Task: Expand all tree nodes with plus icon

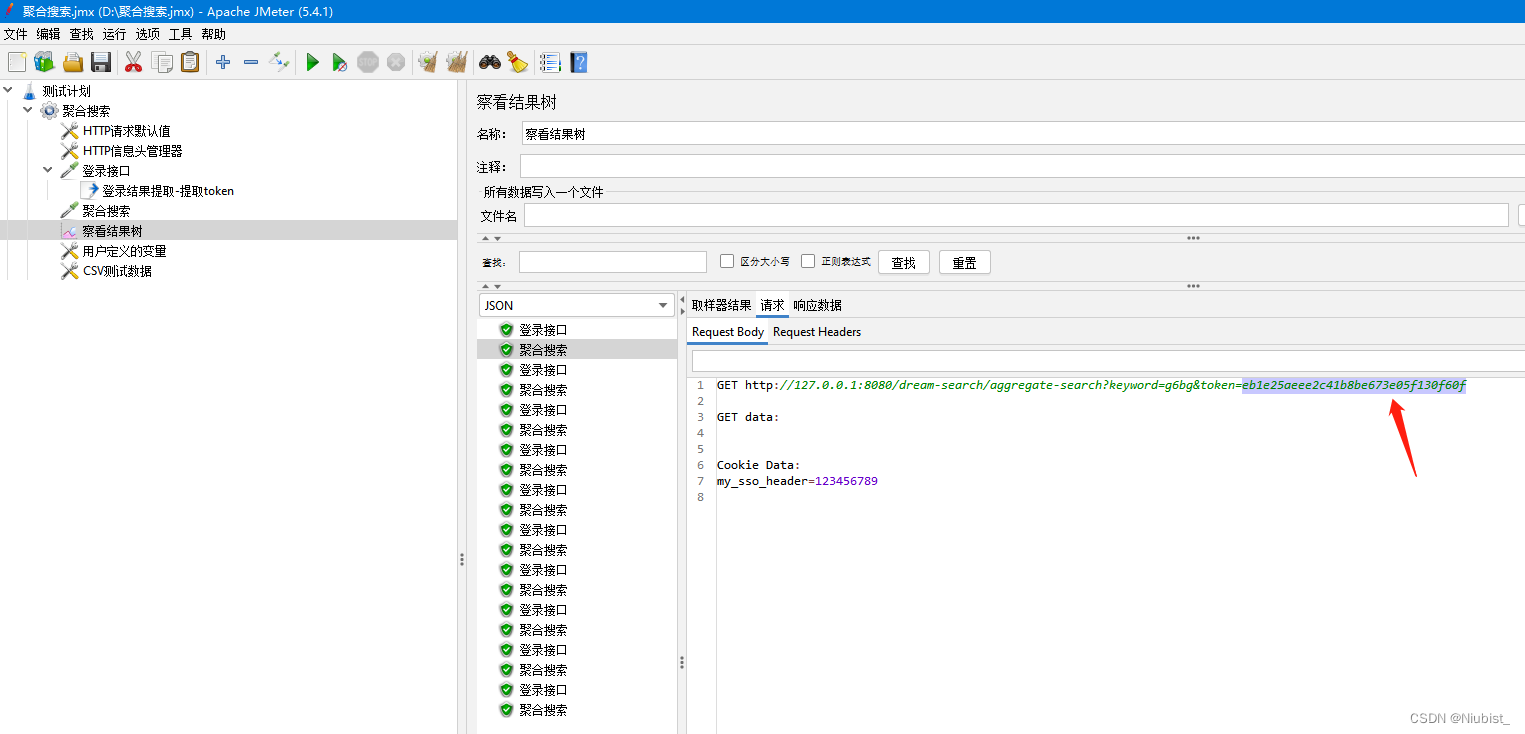Action: pos(223,62)
